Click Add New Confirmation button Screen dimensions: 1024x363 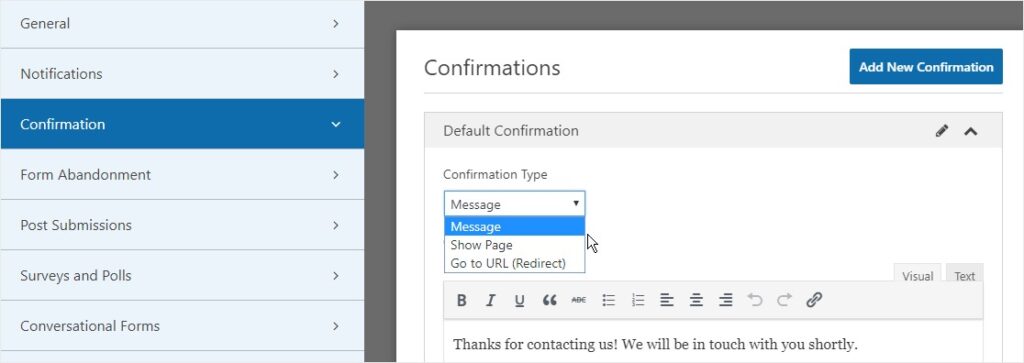click(x=926, y=67)
